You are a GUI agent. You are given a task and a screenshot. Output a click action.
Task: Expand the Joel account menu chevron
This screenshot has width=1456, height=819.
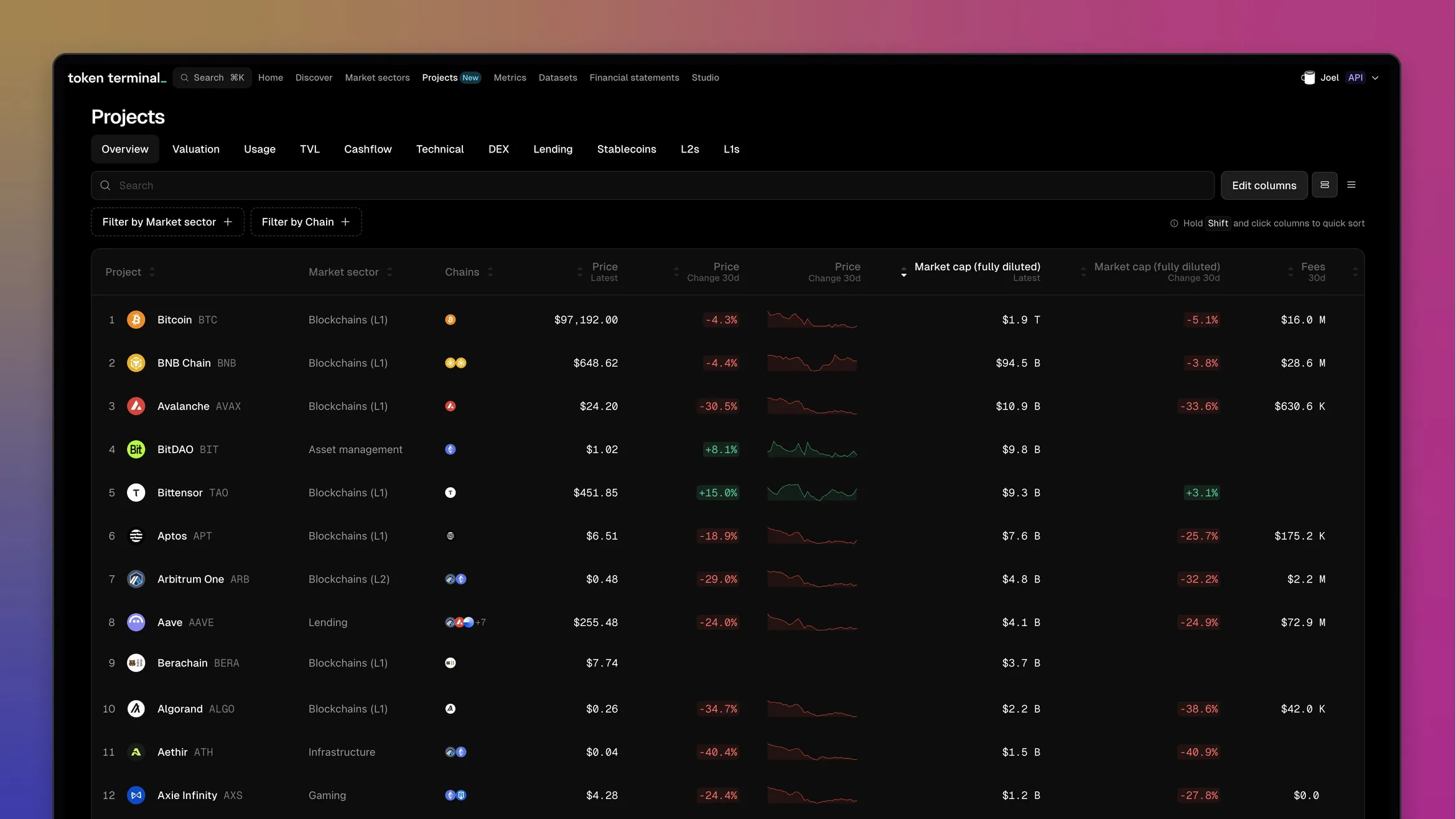[1375, 78]
